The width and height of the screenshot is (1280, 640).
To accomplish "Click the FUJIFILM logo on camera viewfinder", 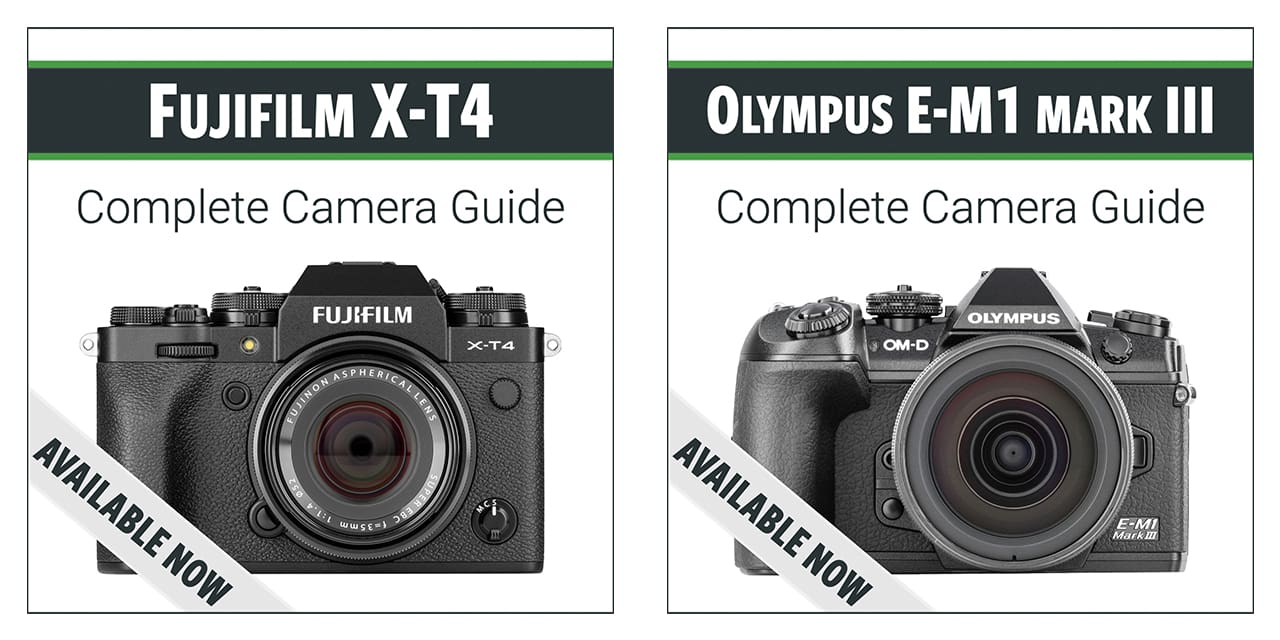I will [x=362, y=315].
